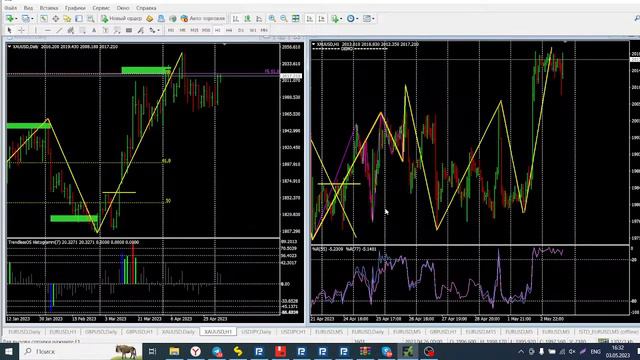This screenshot has width=640, height=360.
Task: Switch chart to candlesticks mode
Action: tap(247, 18)
